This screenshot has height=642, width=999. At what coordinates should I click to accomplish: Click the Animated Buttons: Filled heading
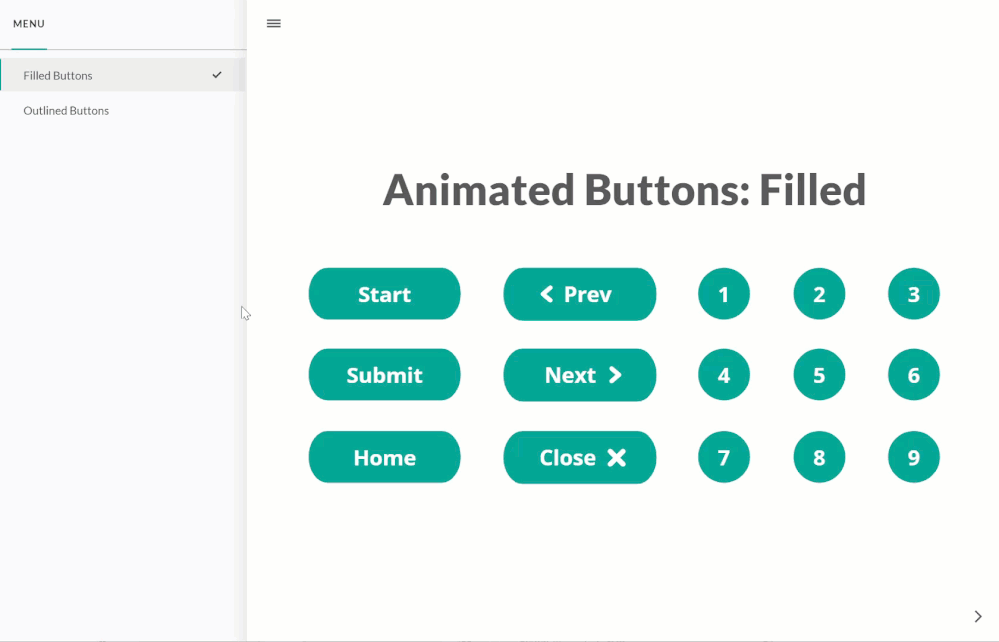[624, 190]
